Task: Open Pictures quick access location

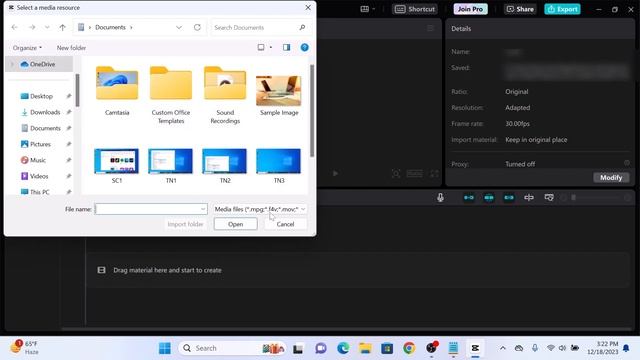Action: [40, 144]
